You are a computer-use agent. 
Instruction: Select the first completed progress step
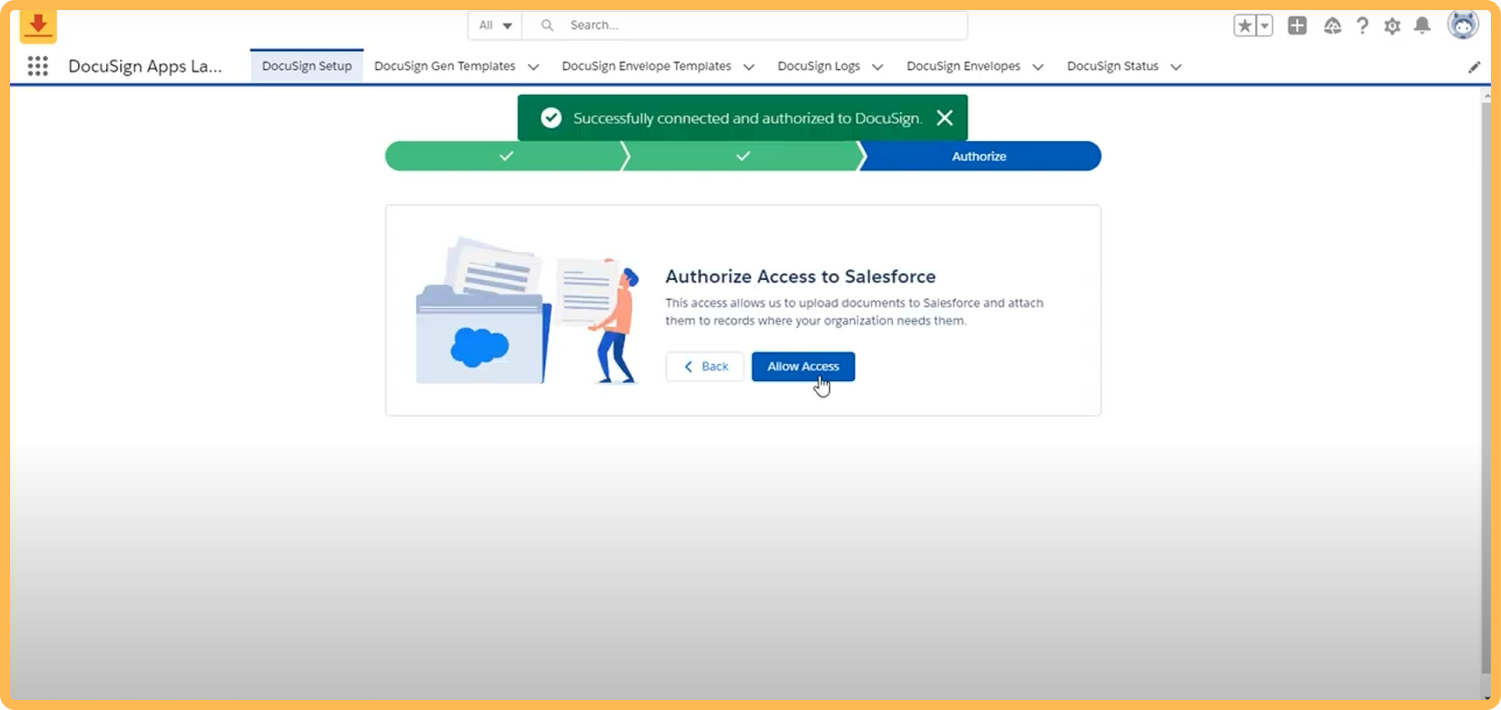[x=505, y=156]
